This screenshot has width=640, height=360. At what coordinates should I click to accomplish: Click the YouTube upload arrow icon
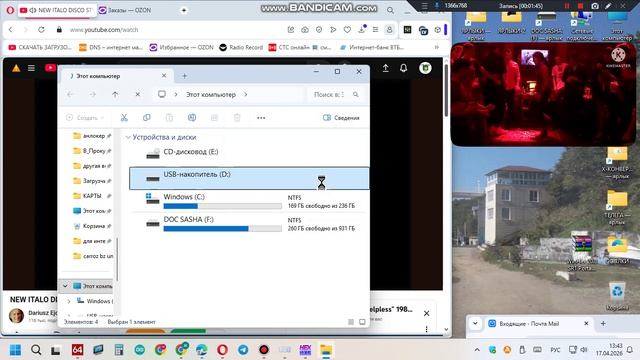point(385,68)
